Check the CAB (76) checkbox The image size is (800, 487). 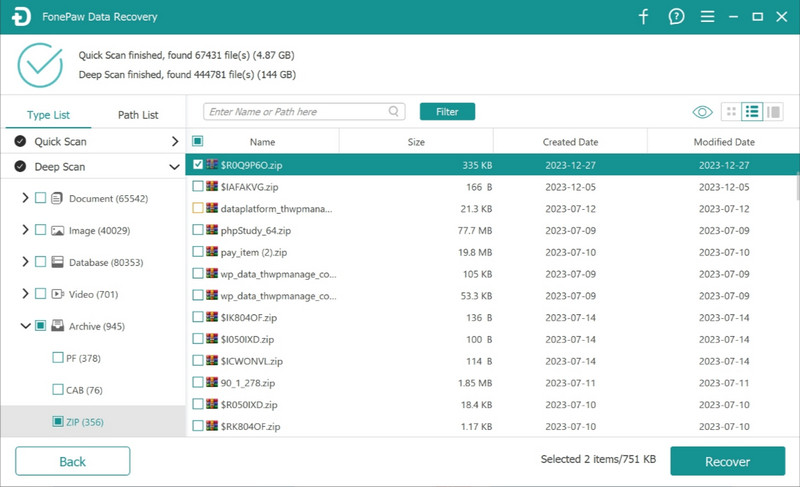point(58,390)
